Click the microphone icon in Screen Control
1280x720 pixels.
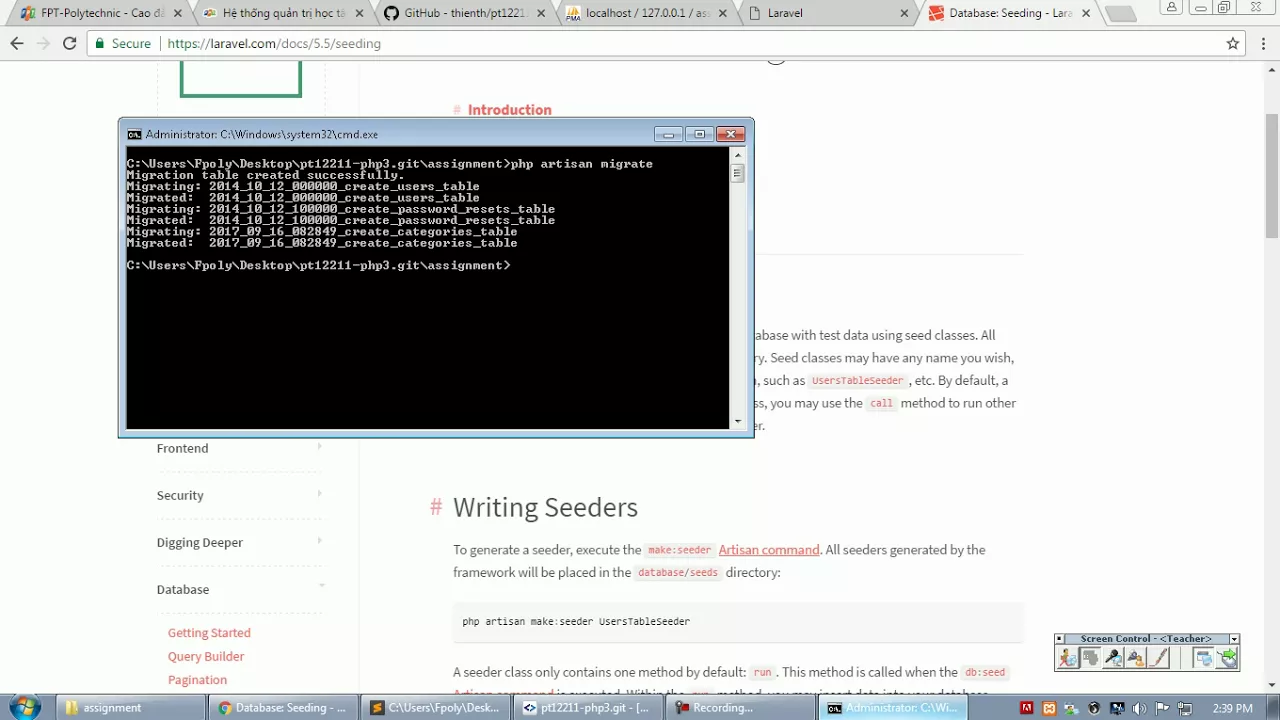(x=1113, y=658)
